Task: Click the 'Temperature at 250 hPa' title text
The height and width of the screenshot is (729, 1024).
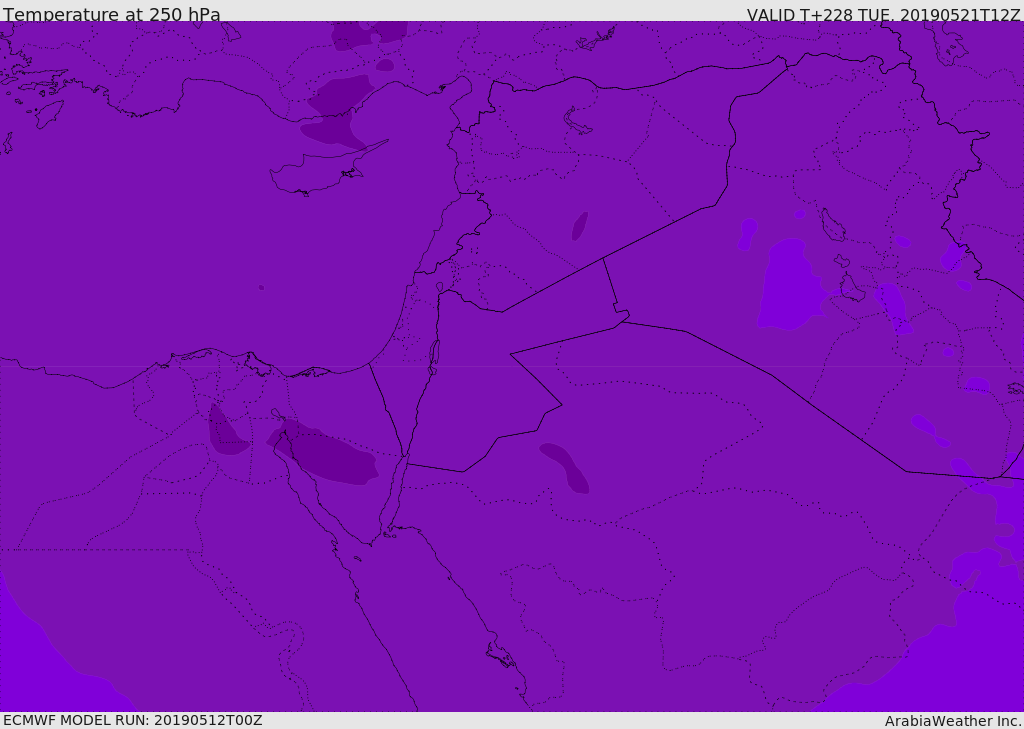Action: coord(112,14)
